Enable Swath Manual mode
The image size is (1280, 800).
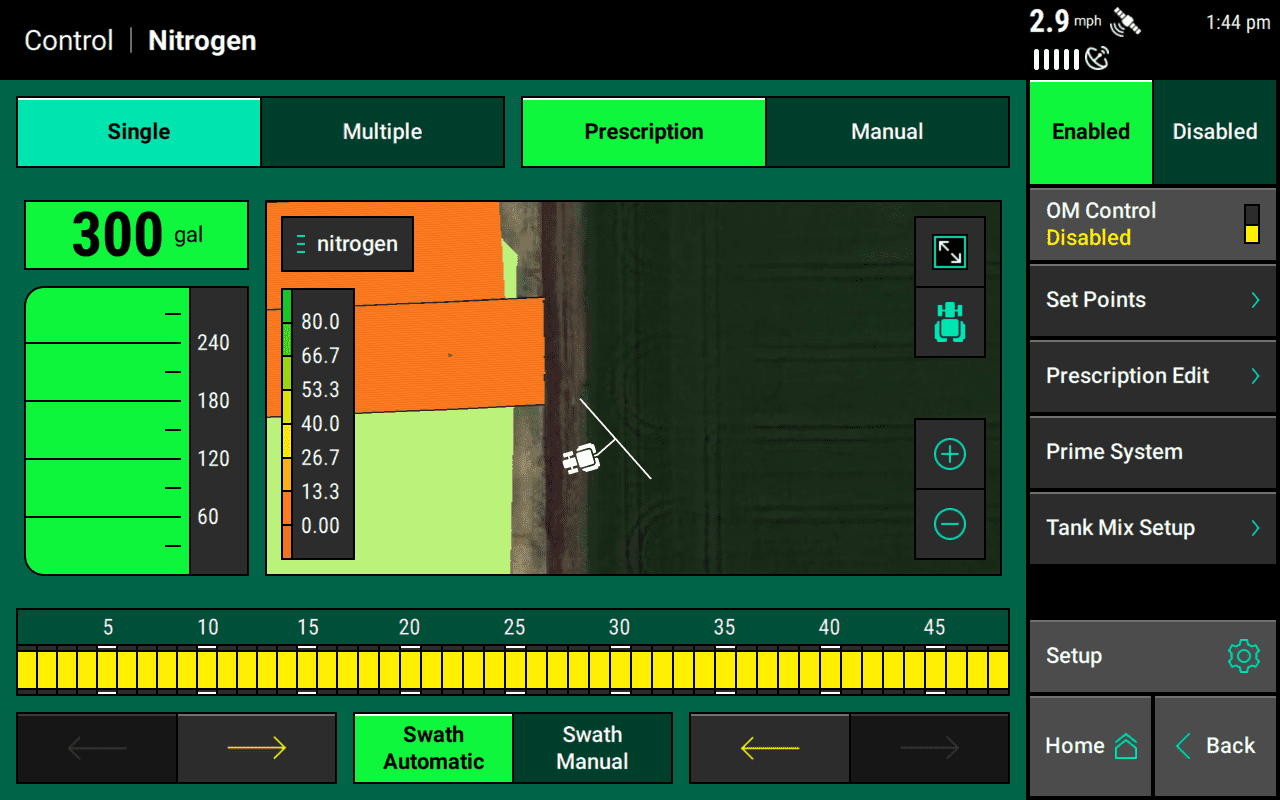[x=592, y=747]
